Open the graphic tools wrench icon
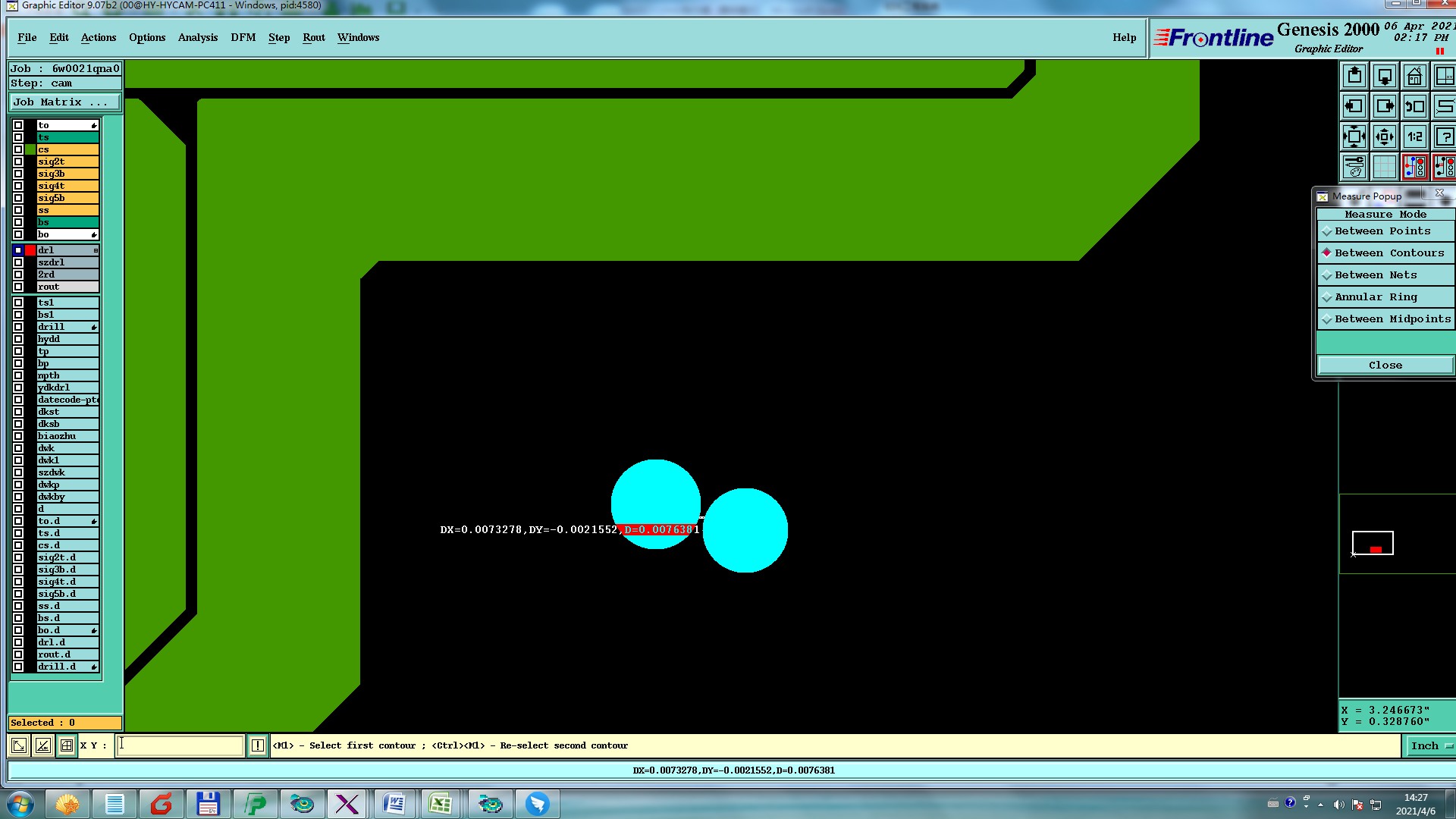The image size is (1456, 819). (x=1354, y=167)
